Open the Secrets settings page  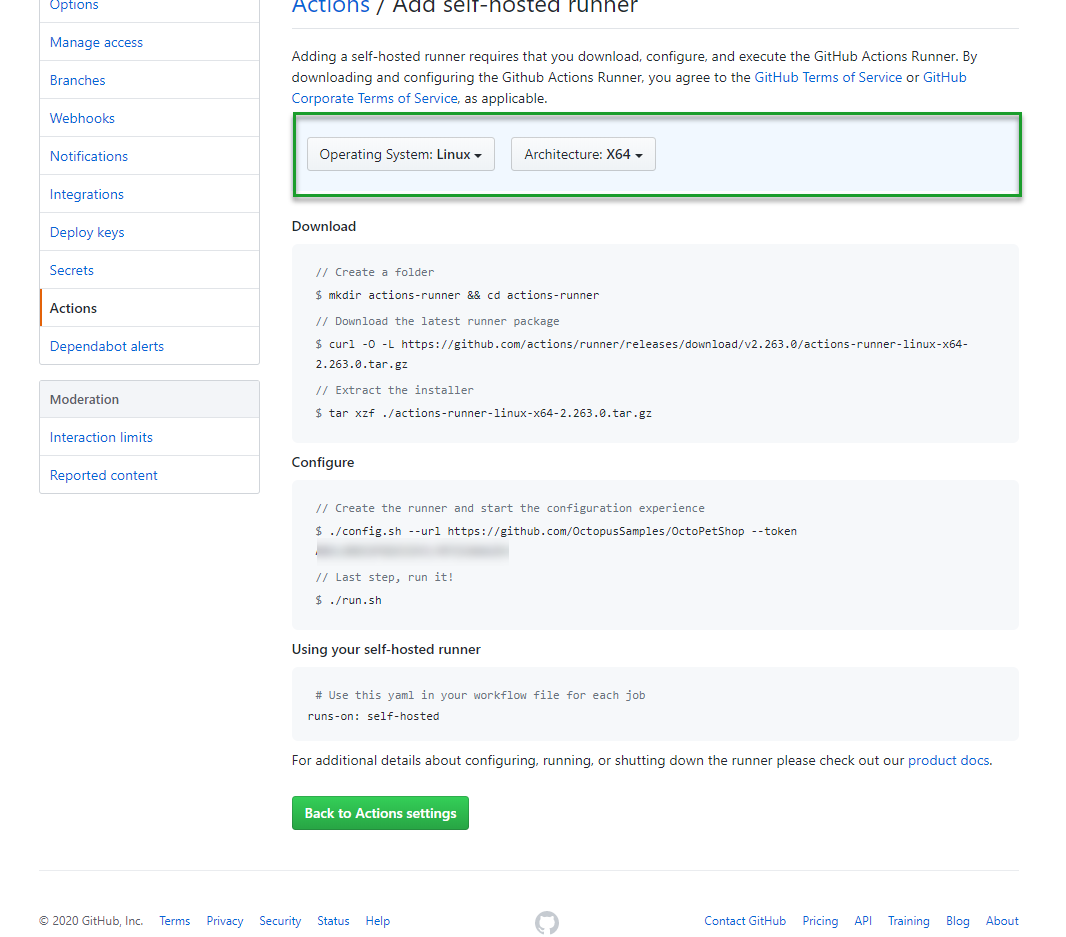tap(72, 270)
